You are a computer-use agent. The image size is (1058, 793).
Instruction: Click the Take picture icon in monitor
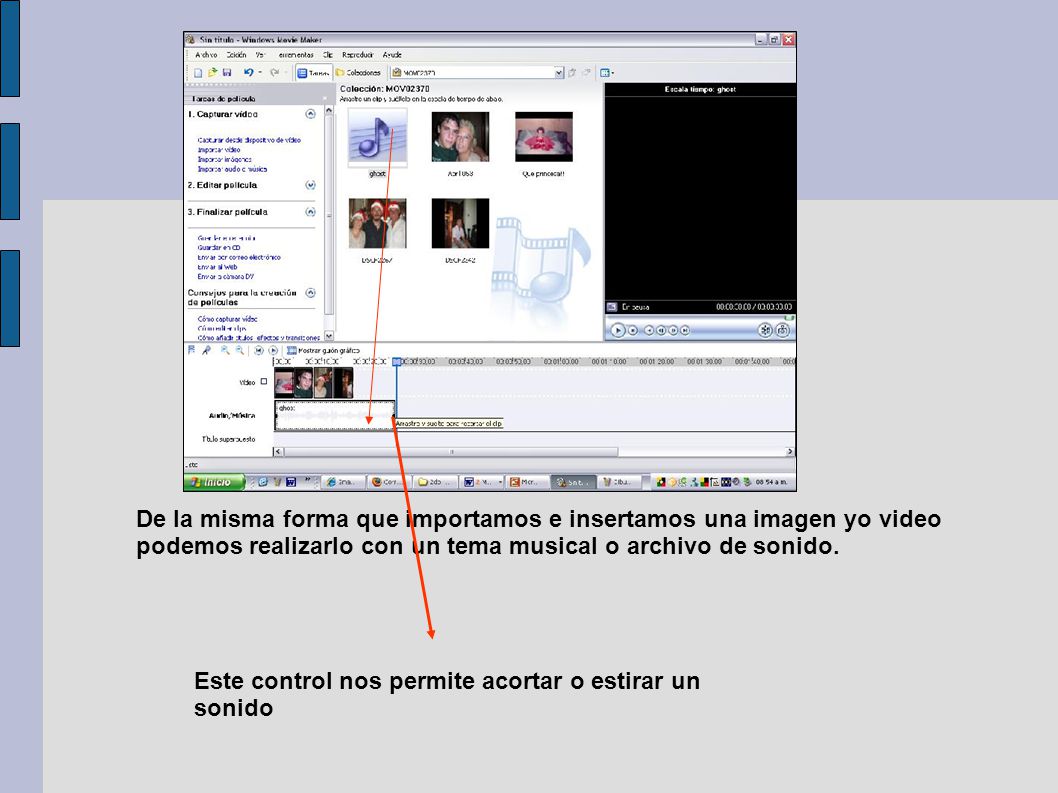783,330
